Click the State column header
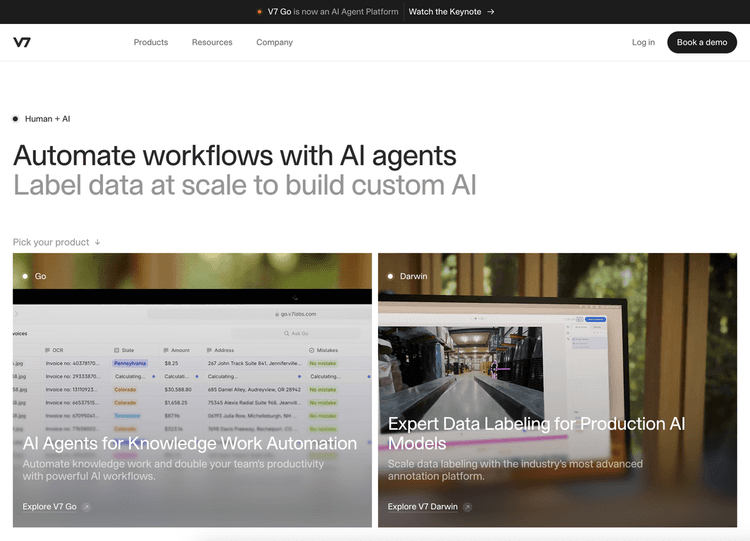750x541 pixels. [124, 350]
